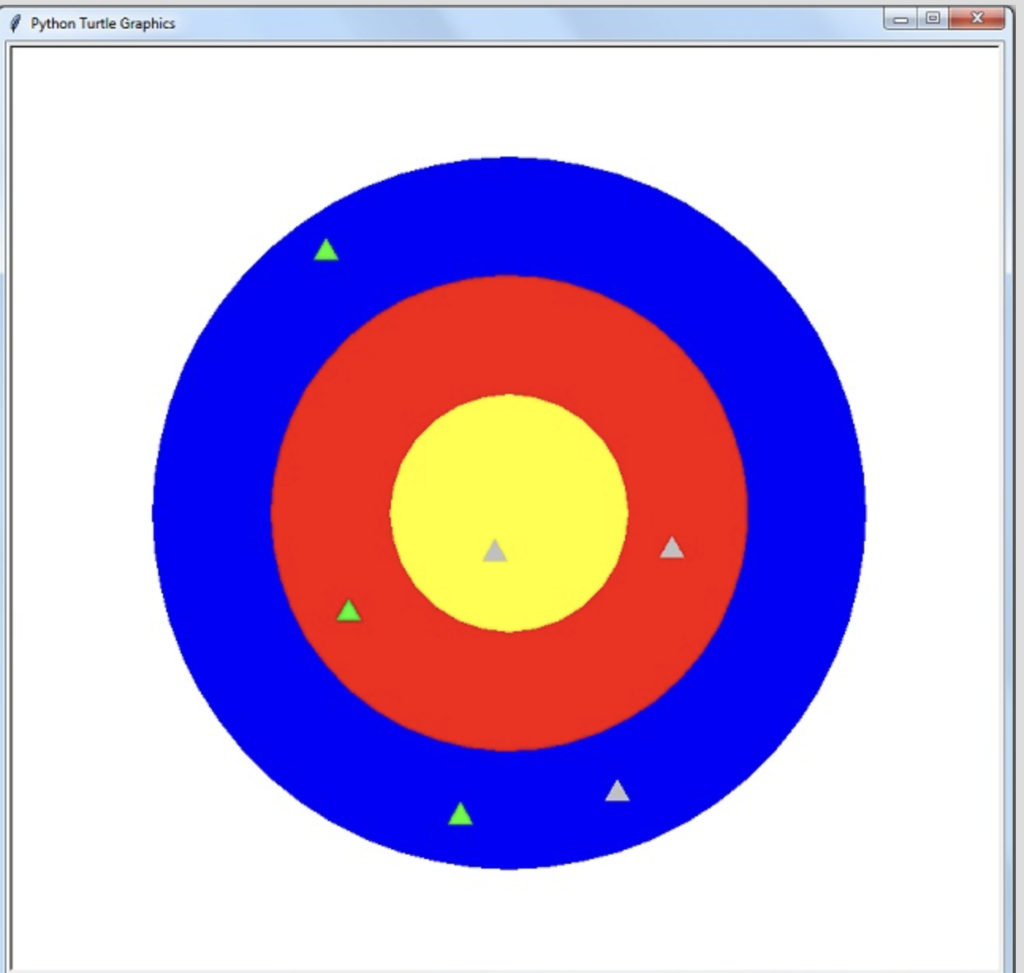The height and width of the screenshot is (973, 1024).
Task: Maximize the Python Turtle Graphics window
Action: click(x=933, y=18)
